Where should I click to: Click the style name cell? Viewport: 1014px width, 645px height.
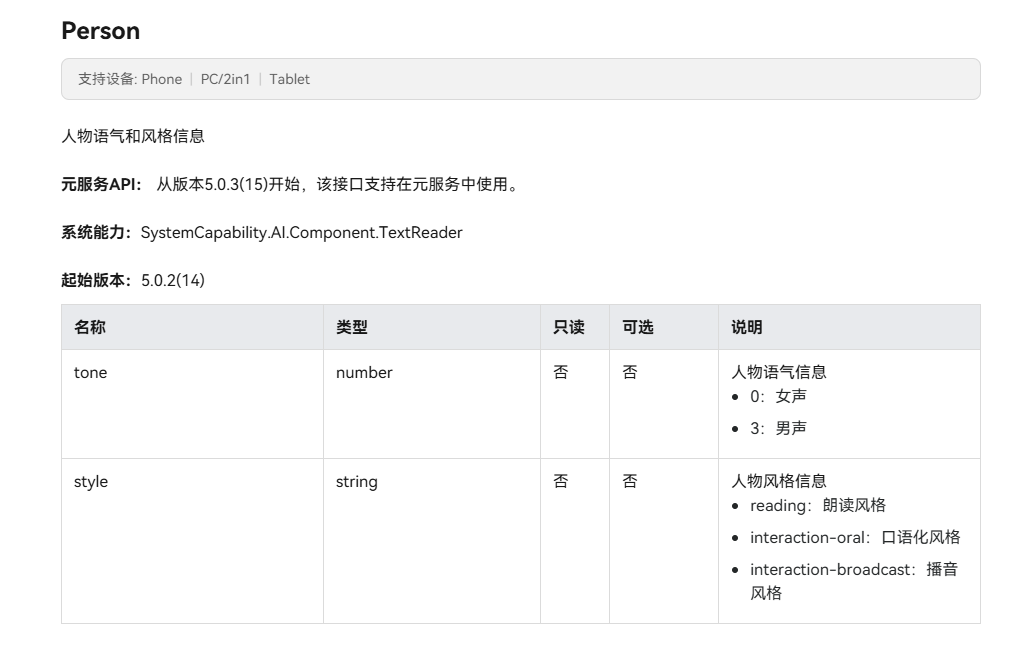pyautogui.click(x=91, y=482)
